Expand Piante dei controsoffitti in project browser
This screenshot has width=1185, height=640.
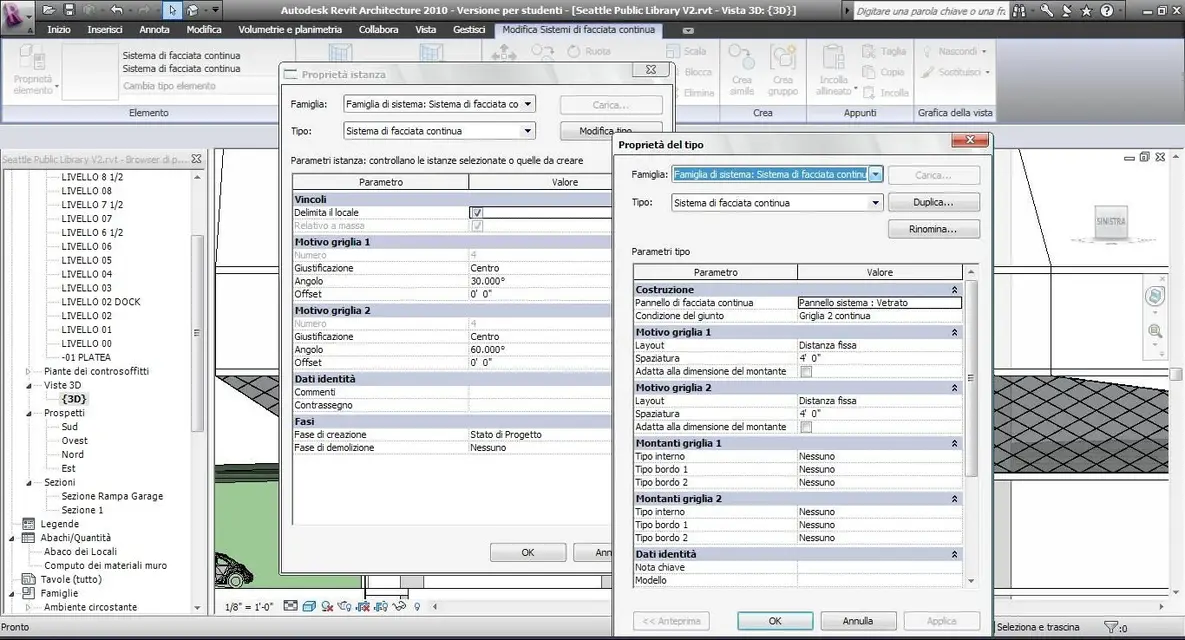point(29,372)
